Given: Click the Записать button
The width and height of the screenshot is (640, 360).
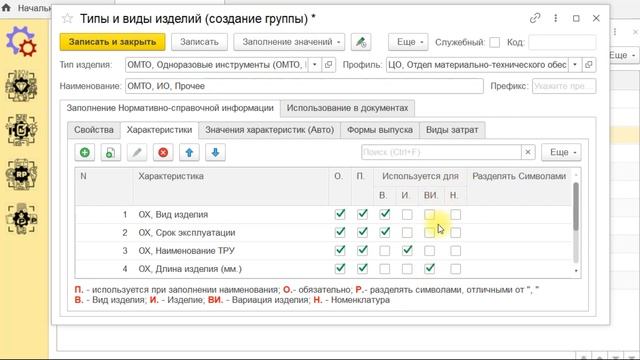Looking at the screenshot, I should [199, 42].
